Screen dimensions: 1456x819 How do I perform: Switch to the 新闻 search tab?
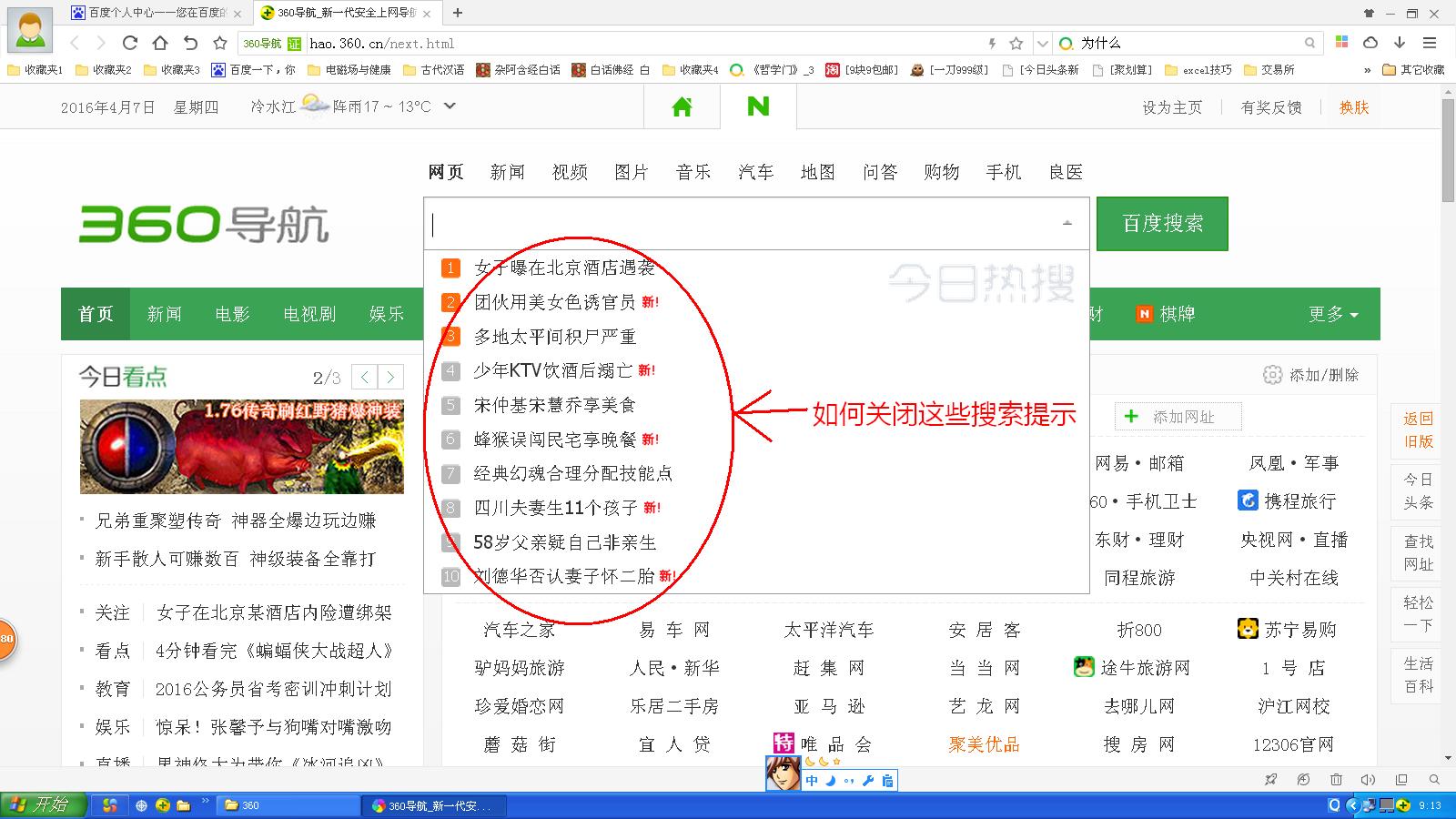[507, 172]
